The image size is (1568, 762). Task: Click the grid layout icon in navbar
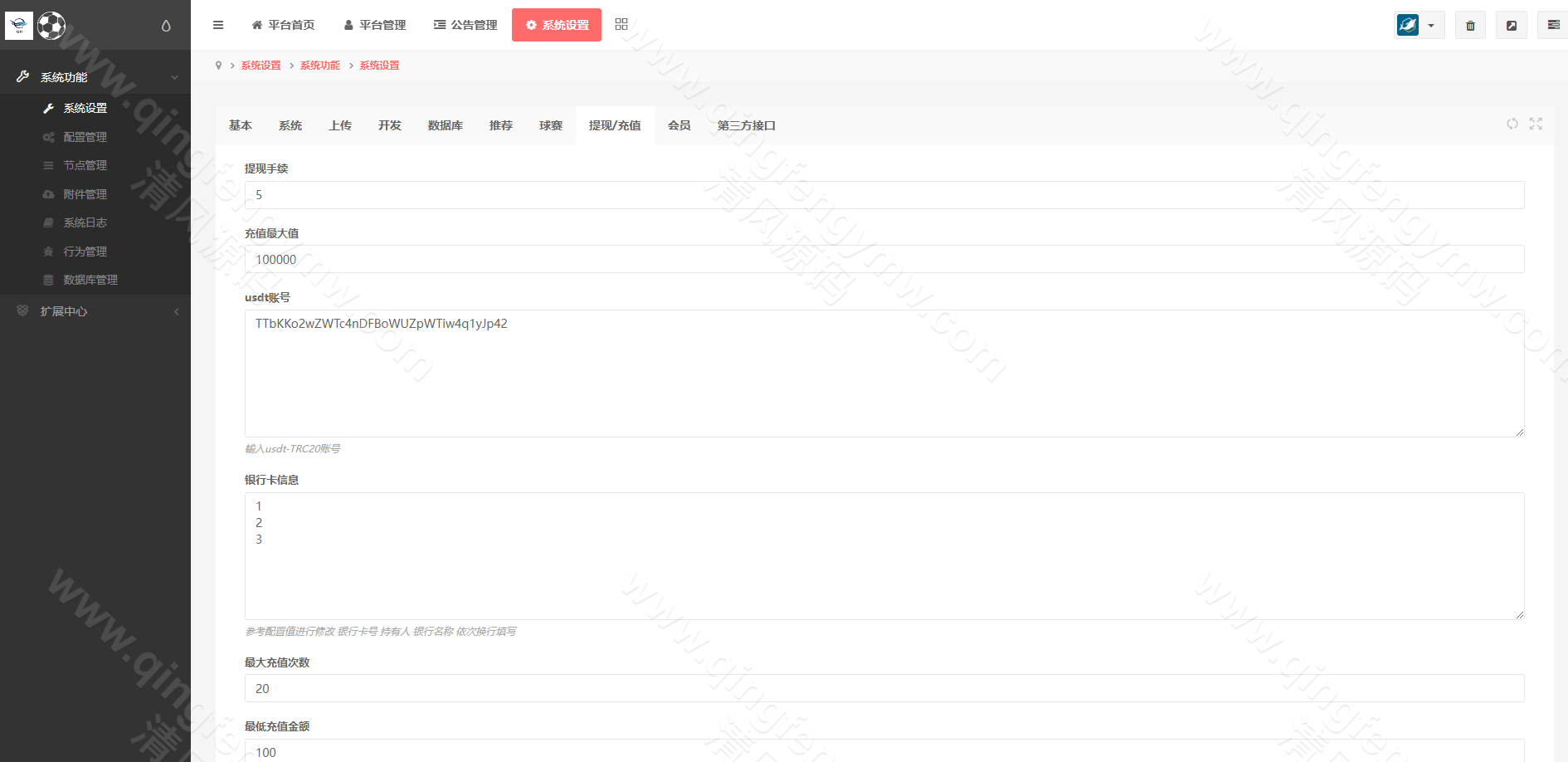pyautogui.click(x=621, y=24)
